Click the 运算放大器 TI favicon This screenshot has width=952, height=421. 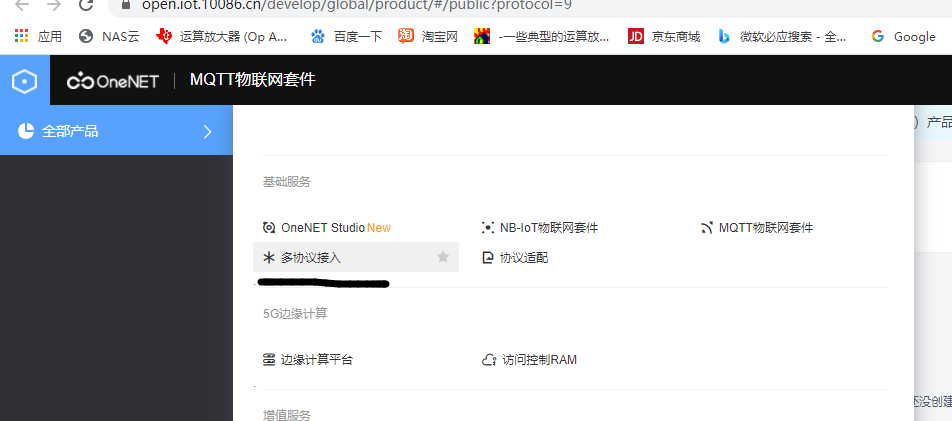pos(164,36)
